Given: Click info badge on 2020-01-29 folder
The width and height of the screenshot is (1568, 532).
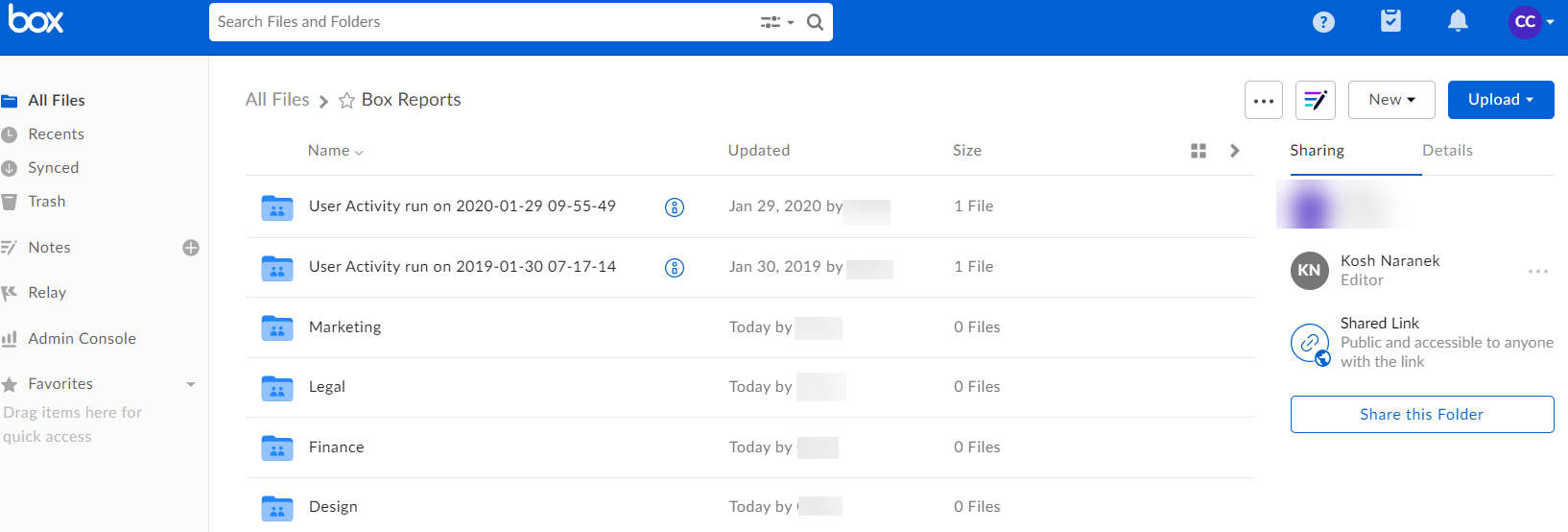Looking at the screenshot, I should [x=675, y=207].
